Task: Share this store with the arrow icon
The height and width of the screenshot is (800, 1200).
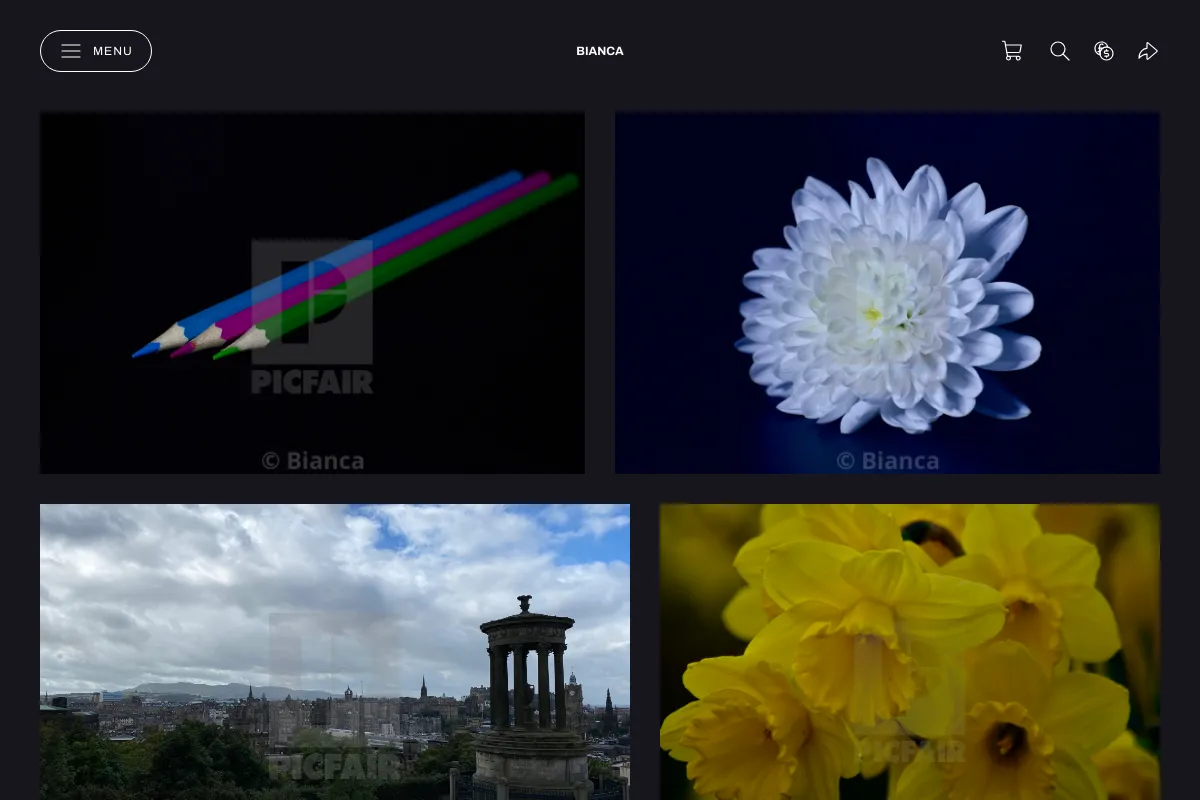Action: pos(1148,51)
